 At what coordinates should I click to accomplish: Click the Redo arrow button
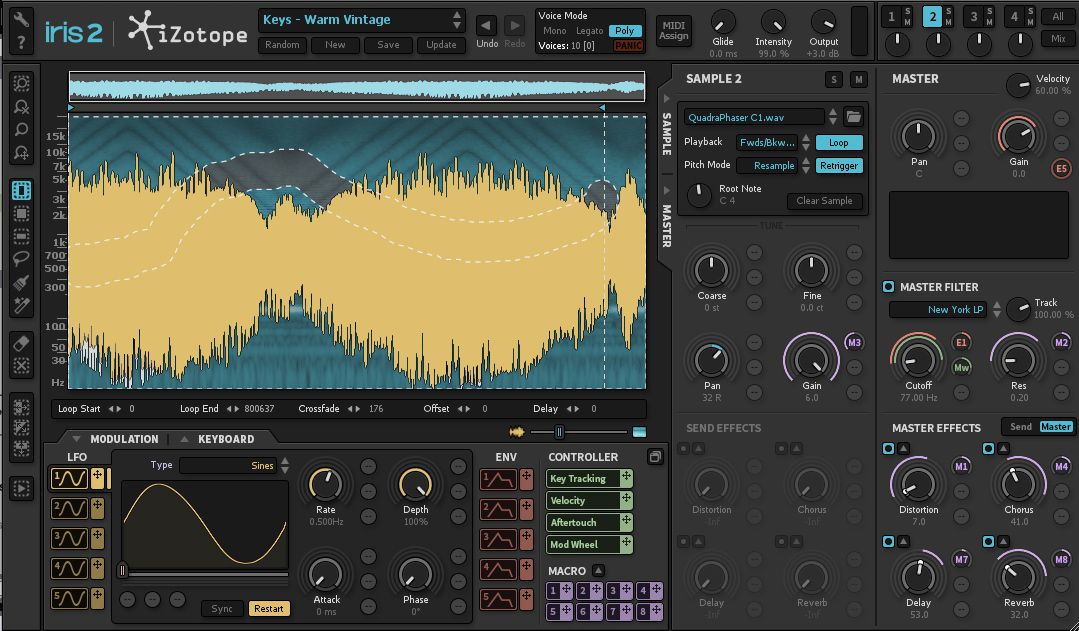point(514,27)
